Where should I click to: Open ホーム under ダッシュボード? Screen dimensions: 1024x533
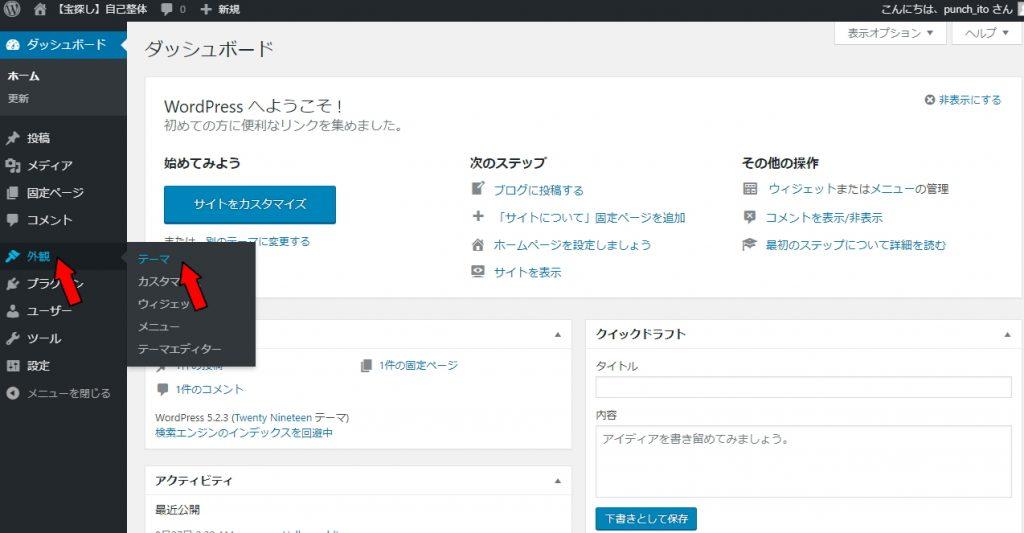[24, 76]
